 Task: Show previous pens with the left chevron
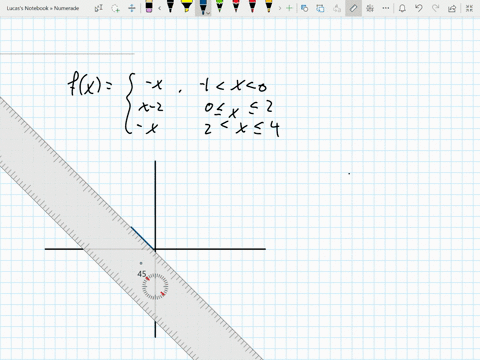click(x=159, y=8)
